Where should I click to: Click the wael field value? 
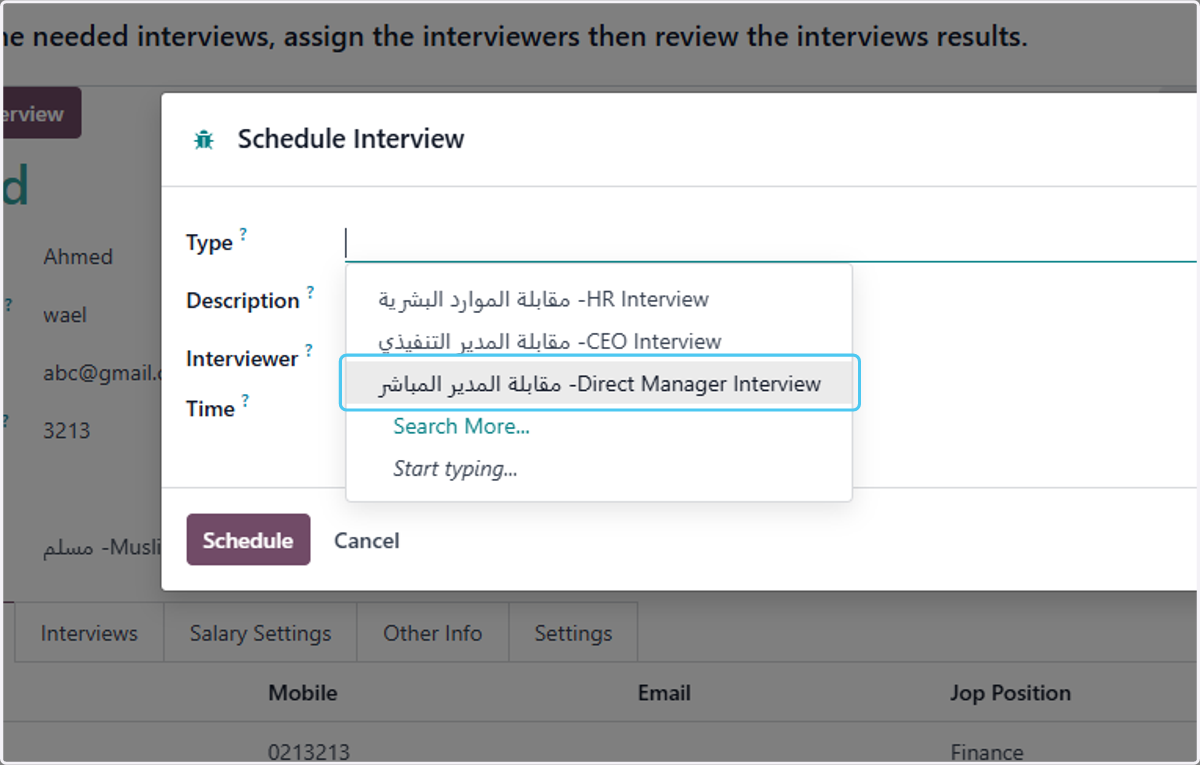(x=65, y=315)
